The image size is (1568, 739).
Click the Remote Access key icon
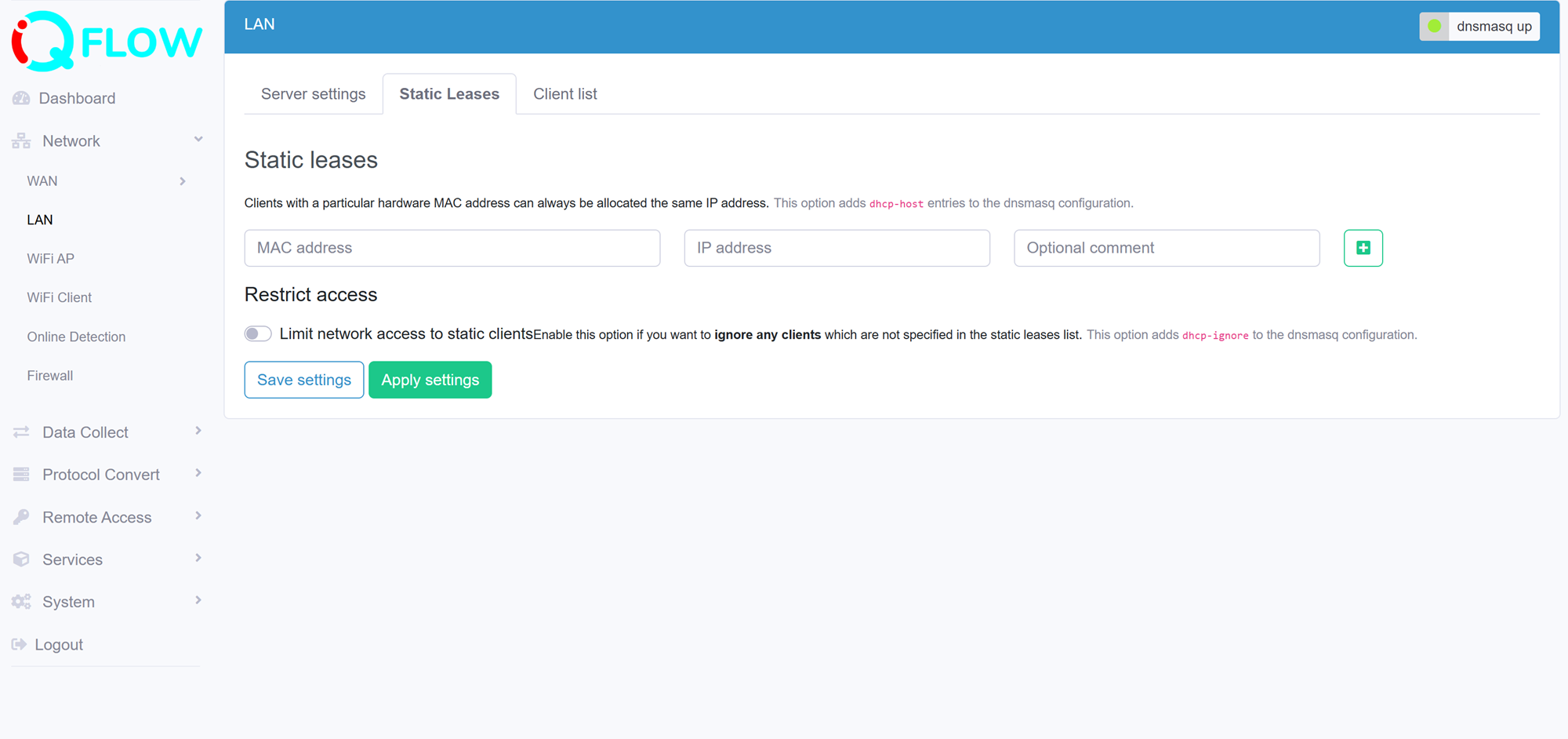pos(20,516)
